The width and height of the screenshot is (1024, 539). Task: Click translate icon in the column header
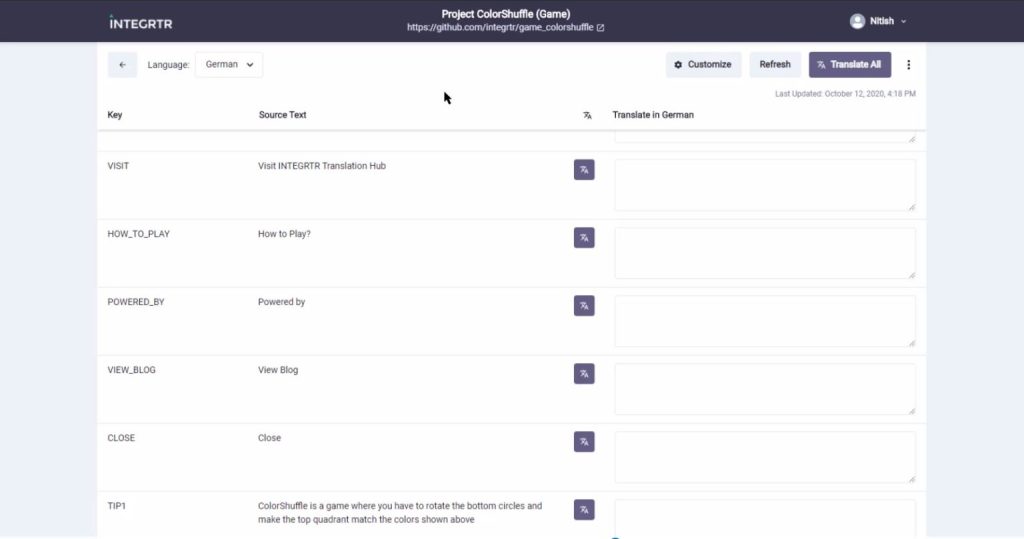[x=587, y=115]
